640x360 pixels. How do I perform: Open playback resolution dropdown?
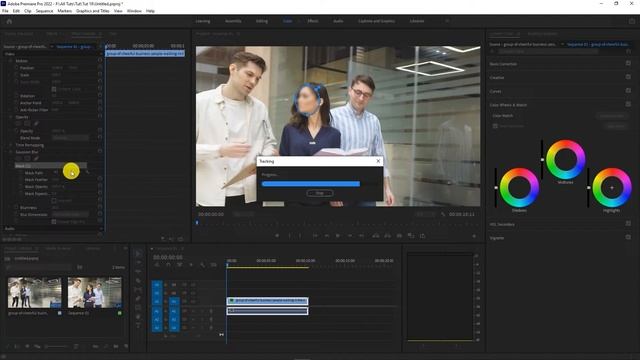(425, 214)
